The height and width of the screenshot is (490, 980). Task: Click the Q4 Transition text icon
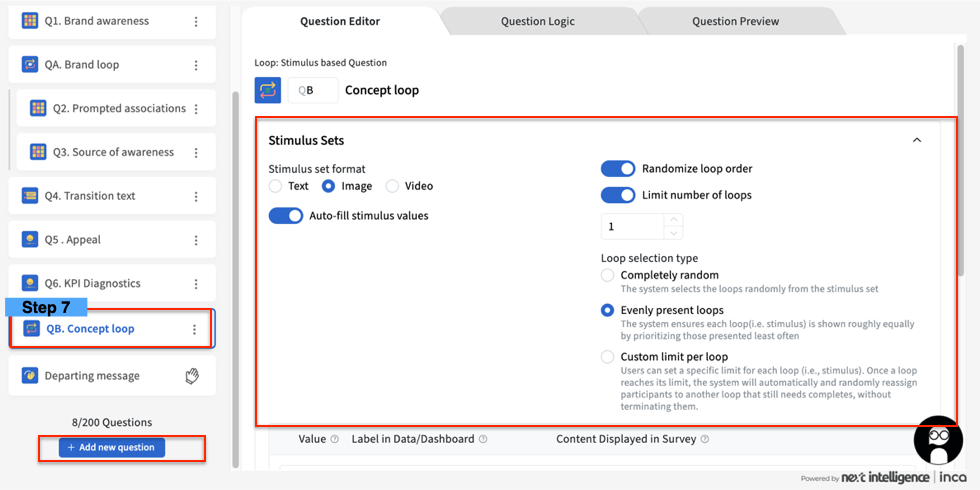click(30, 196)
